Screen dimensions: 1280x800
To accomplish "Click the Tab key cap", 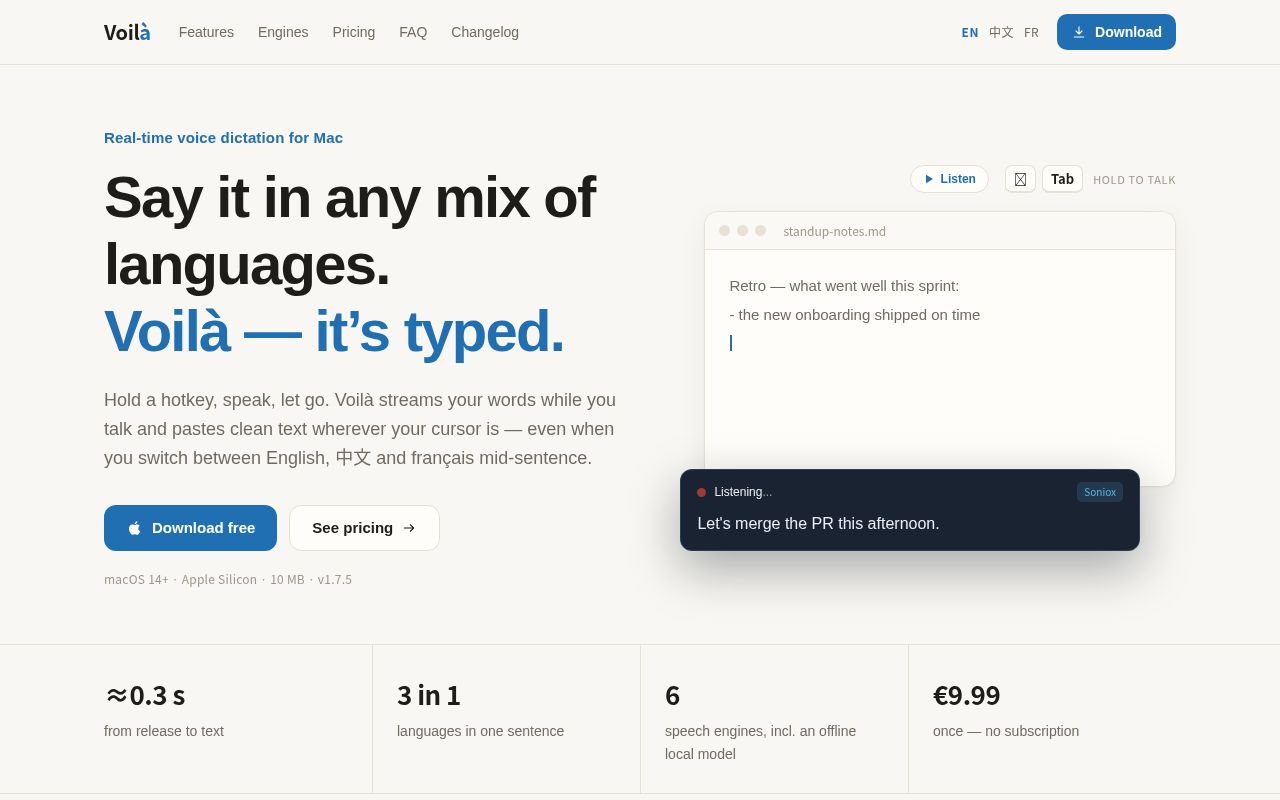I will [x=1062, y=179].
